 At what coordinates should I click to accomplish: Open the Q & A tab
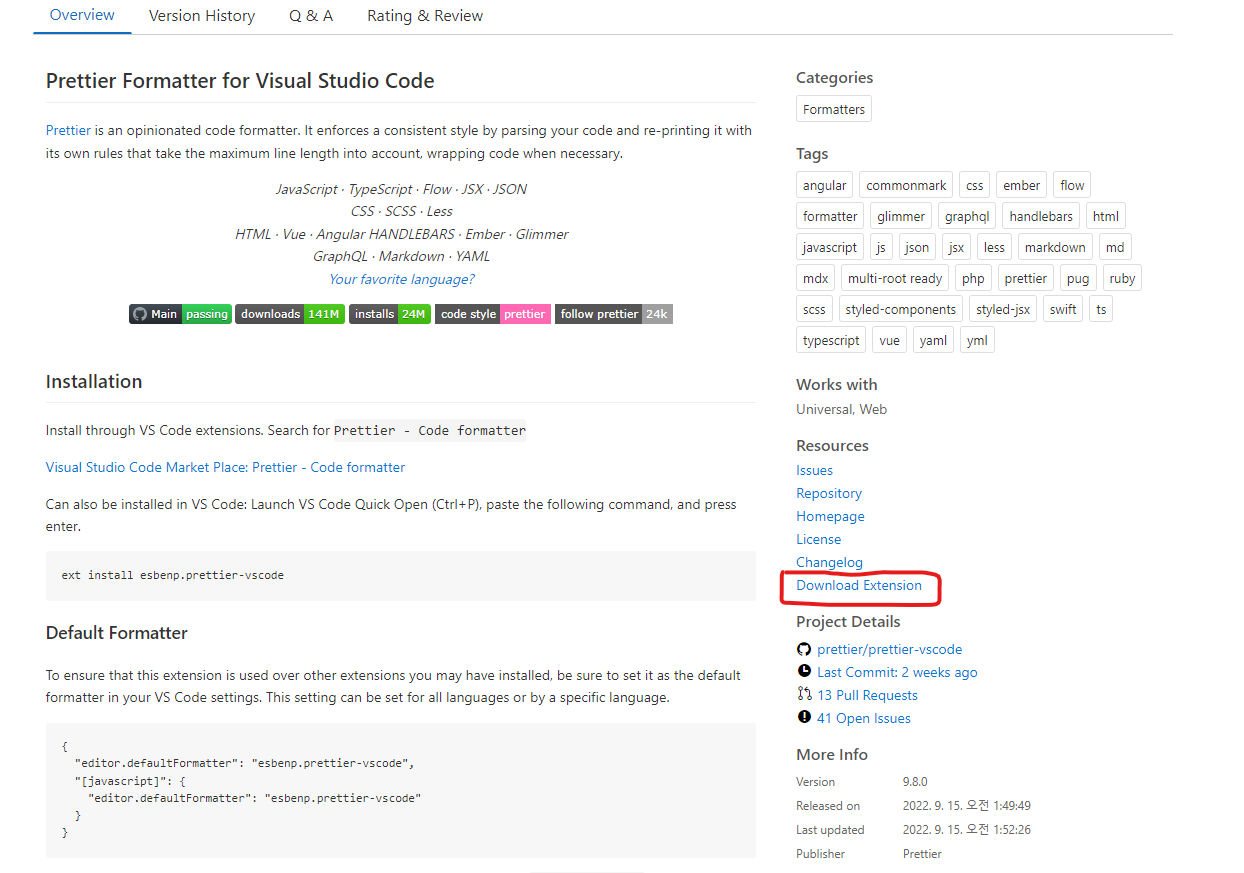(310, 15)
